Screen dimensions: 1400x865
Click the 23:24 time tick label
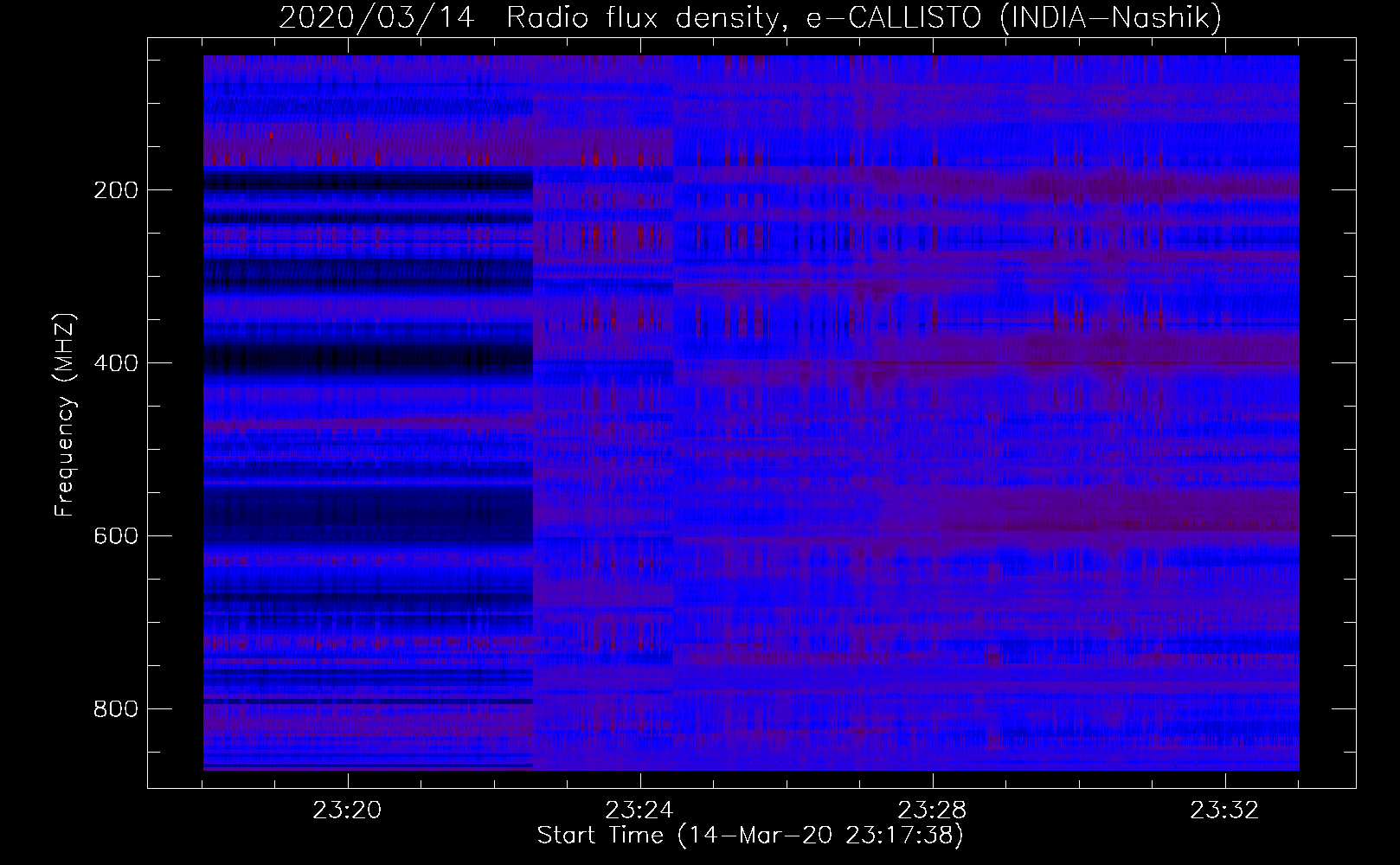pyautogui.click(x=640, y=811)
